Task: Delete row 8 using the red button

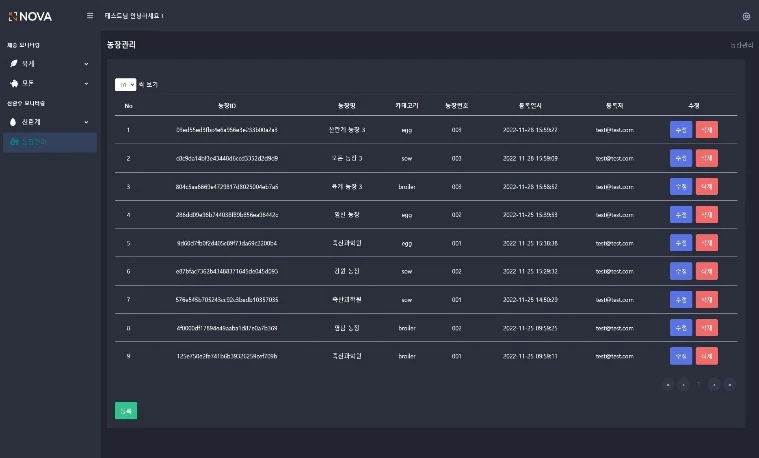Action: pyautogui.click(x=707, y=327)
